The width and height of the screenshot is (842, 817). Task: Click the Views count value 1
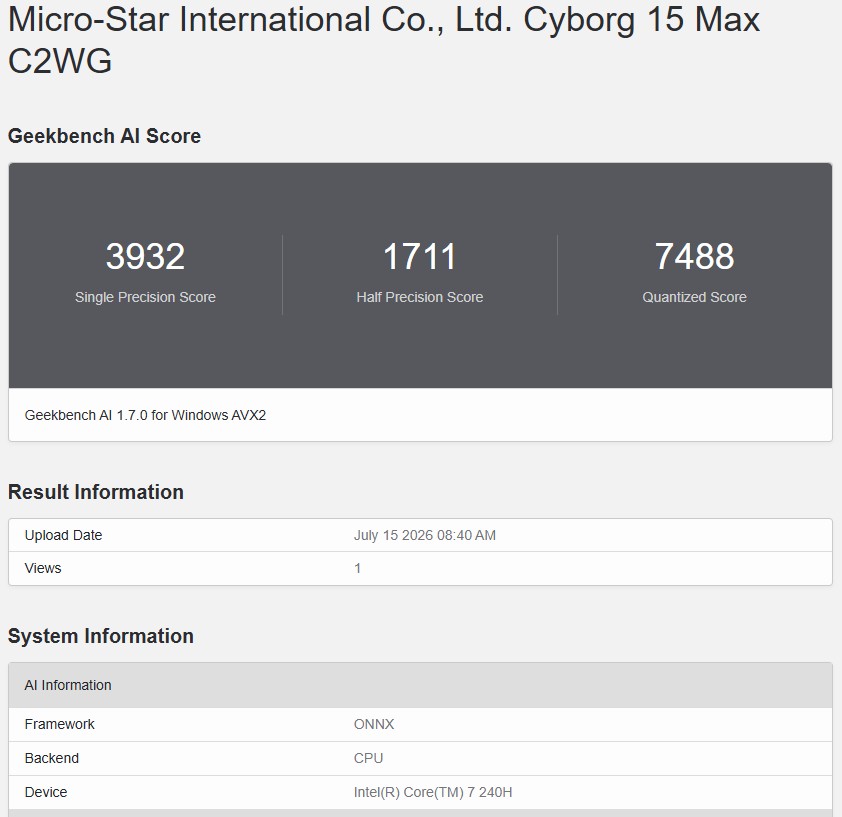pos(358,568)
